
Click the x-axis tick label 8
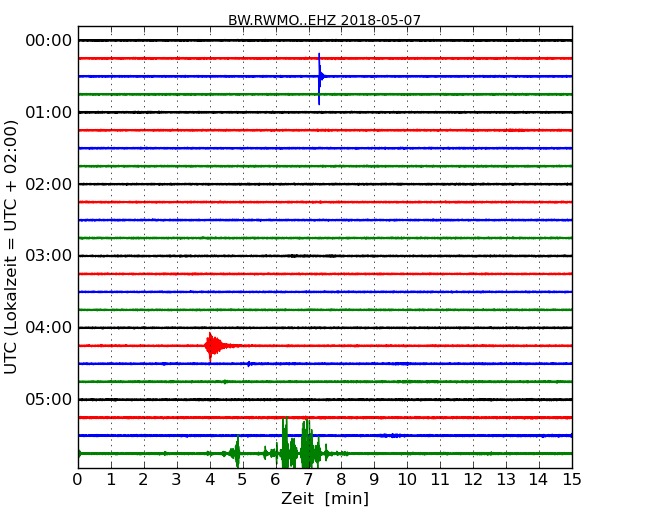click(x=341, y=480)
